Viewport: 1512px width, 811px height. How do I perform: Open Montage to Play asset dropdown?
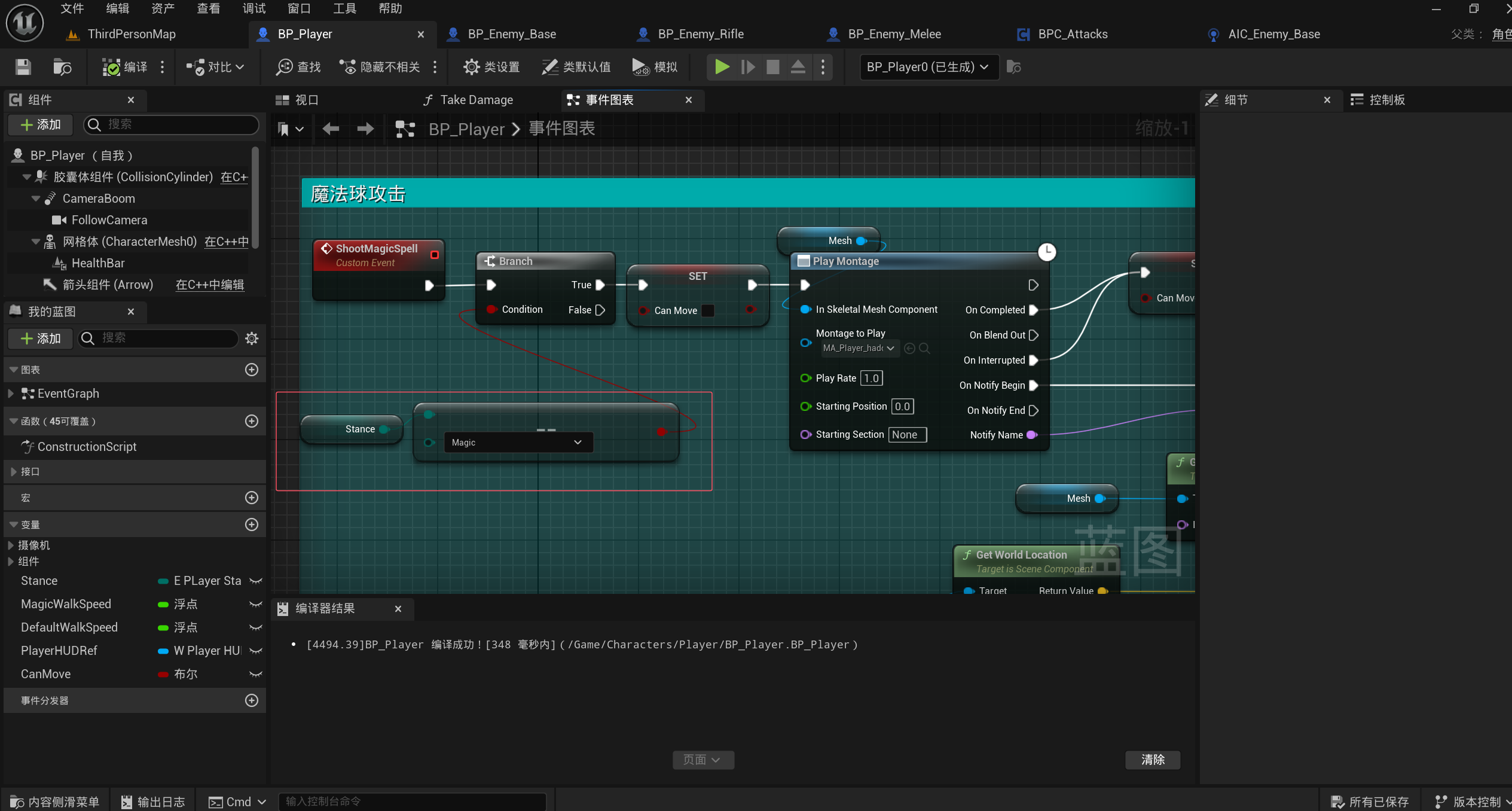pyautogui.click(x=860, y=348)
